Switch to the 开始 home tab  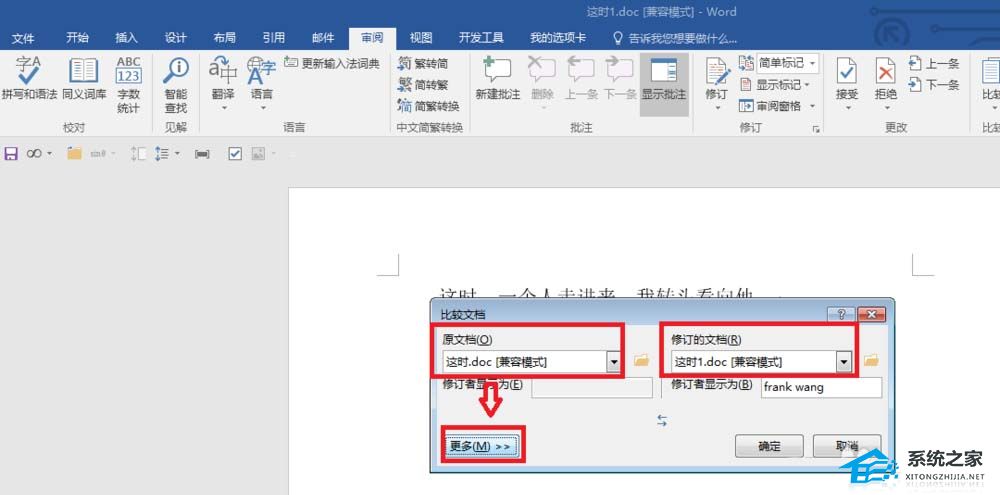pos(77,38)
